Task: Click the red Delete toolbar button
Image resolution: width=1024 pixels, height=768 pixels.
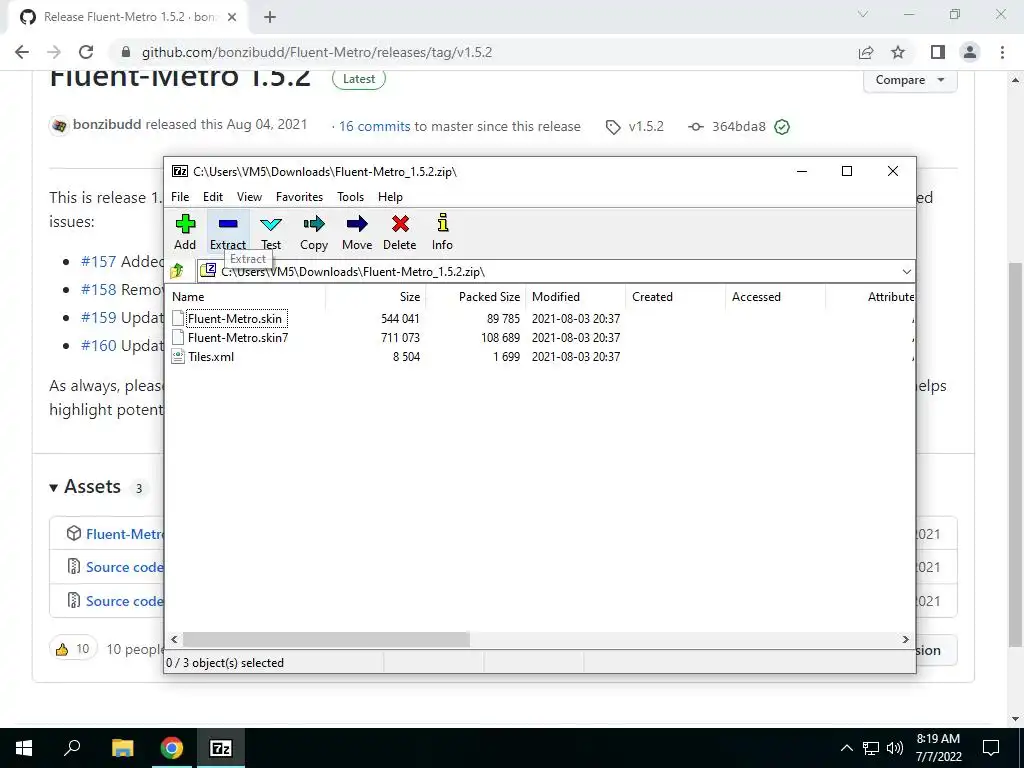Action: [x=400, y=232]
